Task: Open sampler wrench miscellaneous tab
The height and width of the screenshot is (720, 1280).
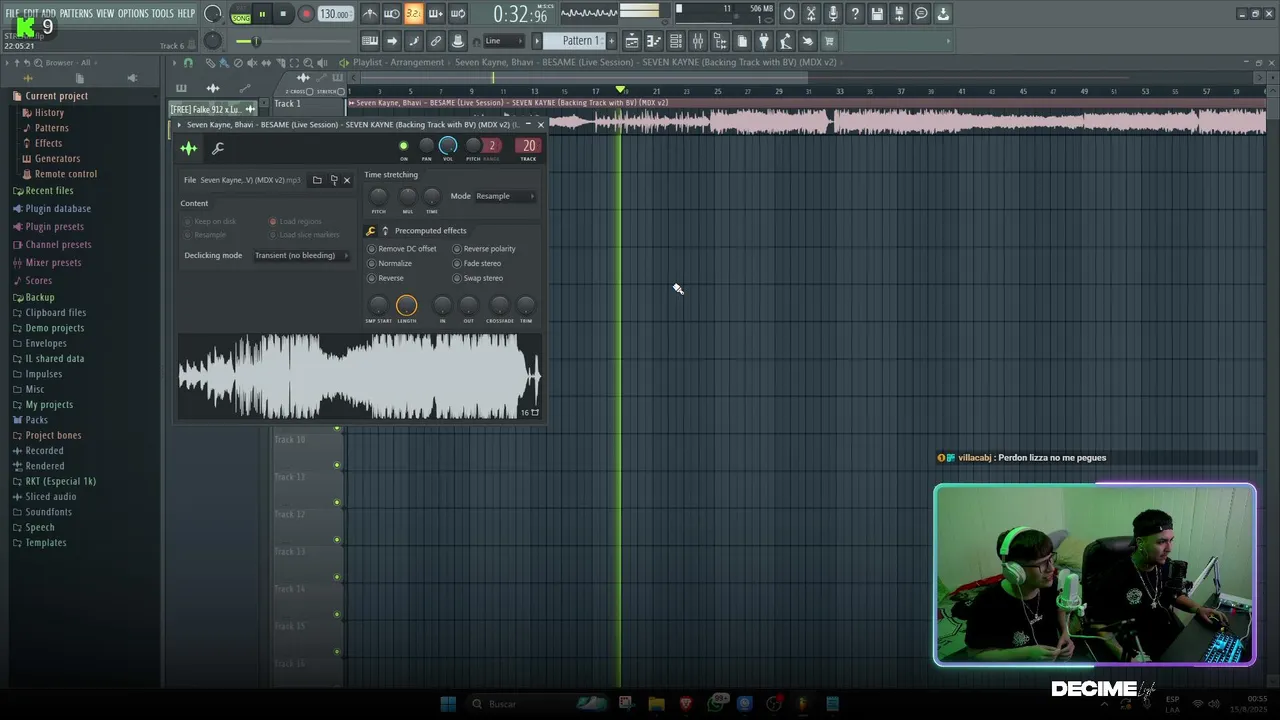Action: point(218,148)
